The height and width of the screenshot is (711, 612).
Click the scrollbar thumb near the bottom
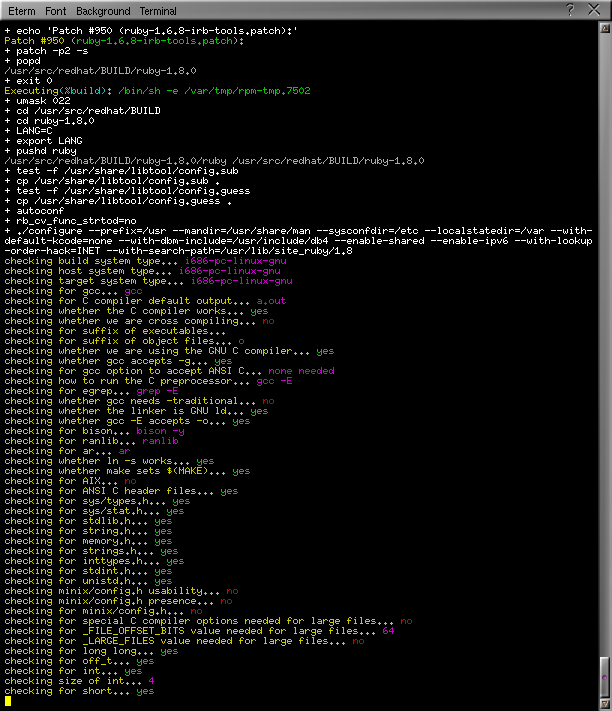605,677
